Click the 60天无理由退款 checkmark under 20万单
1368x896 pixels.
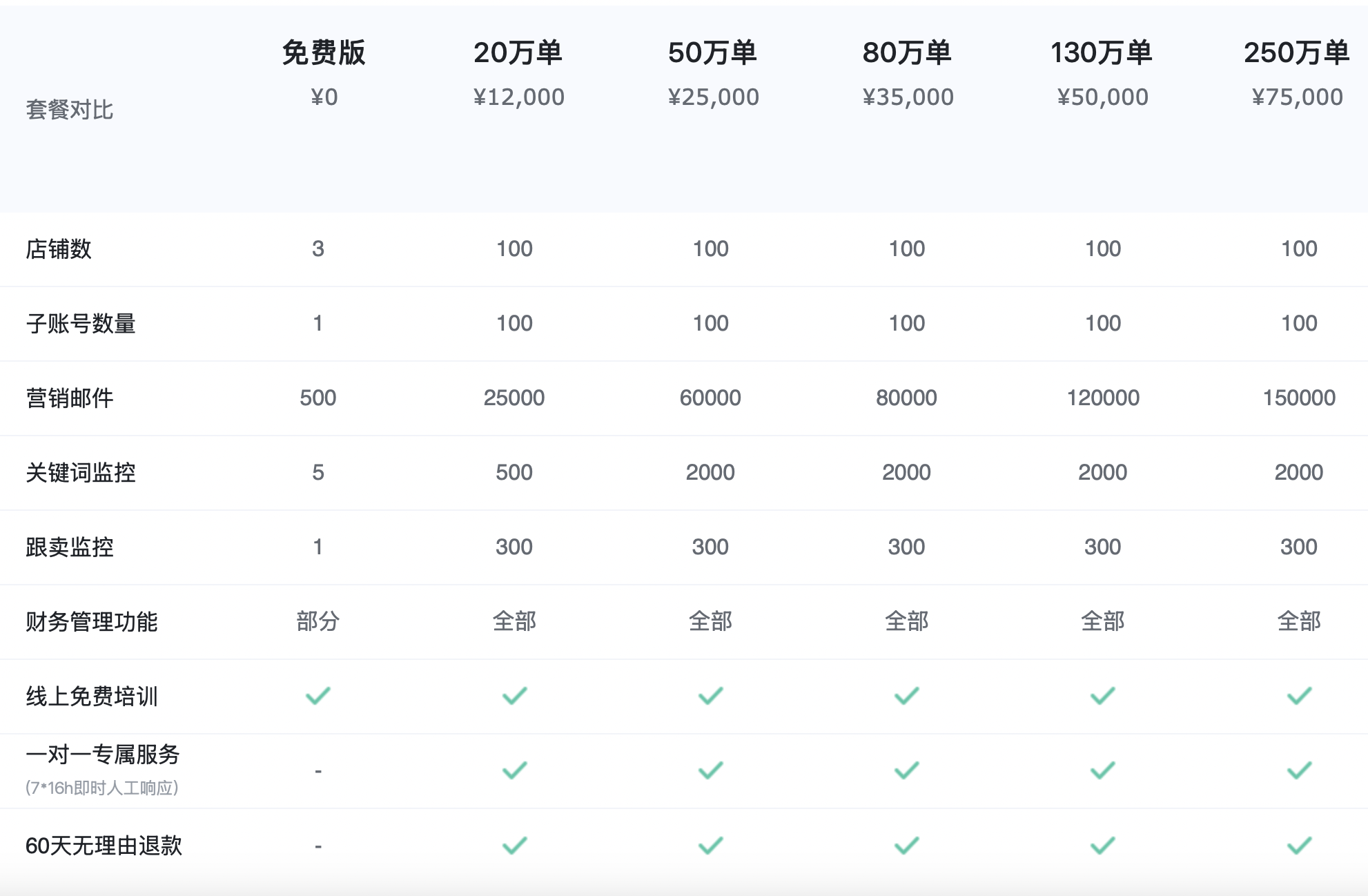pos(514,846)
